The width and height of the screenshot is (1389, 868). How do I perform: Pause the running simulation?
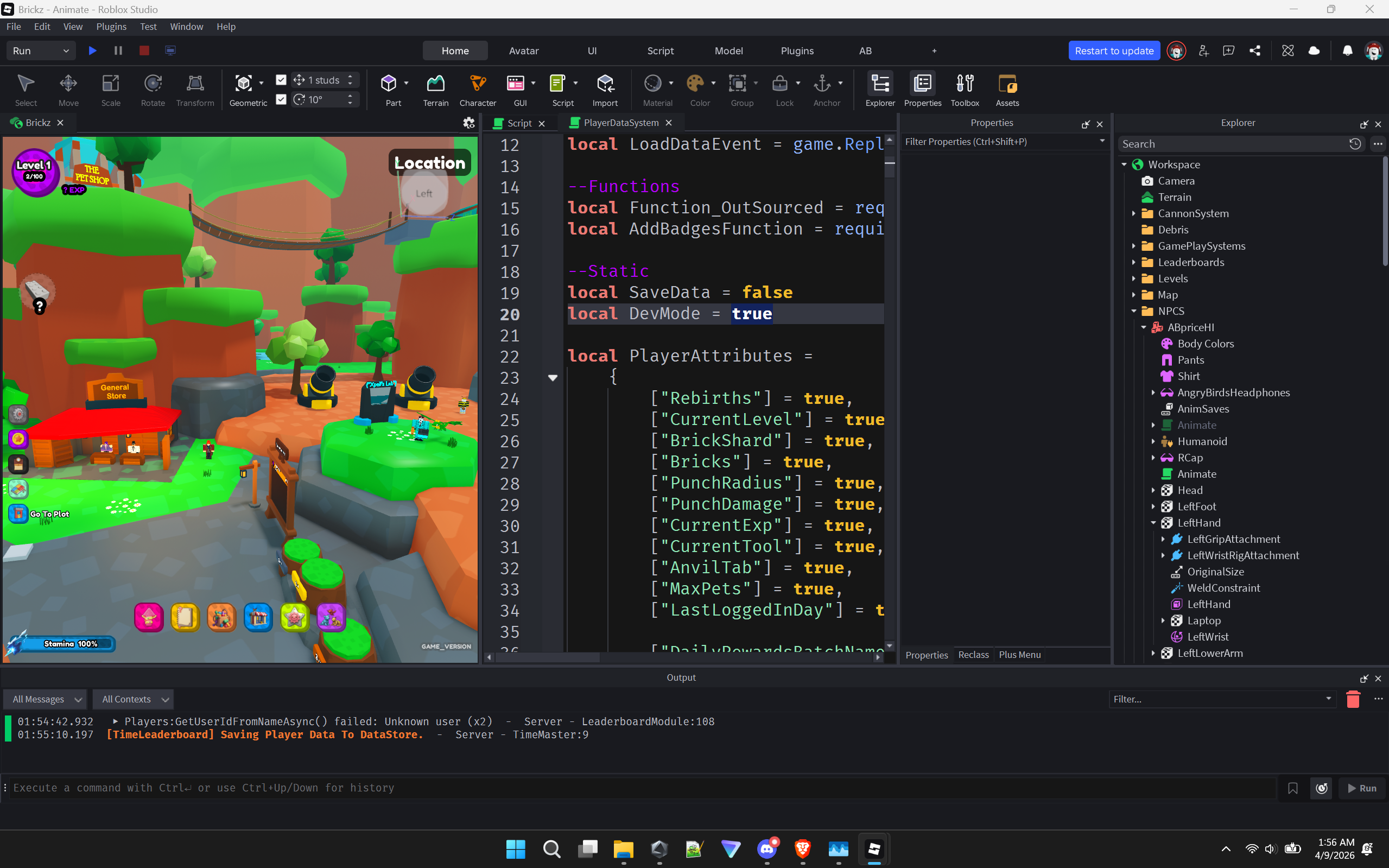pos(118,50)
